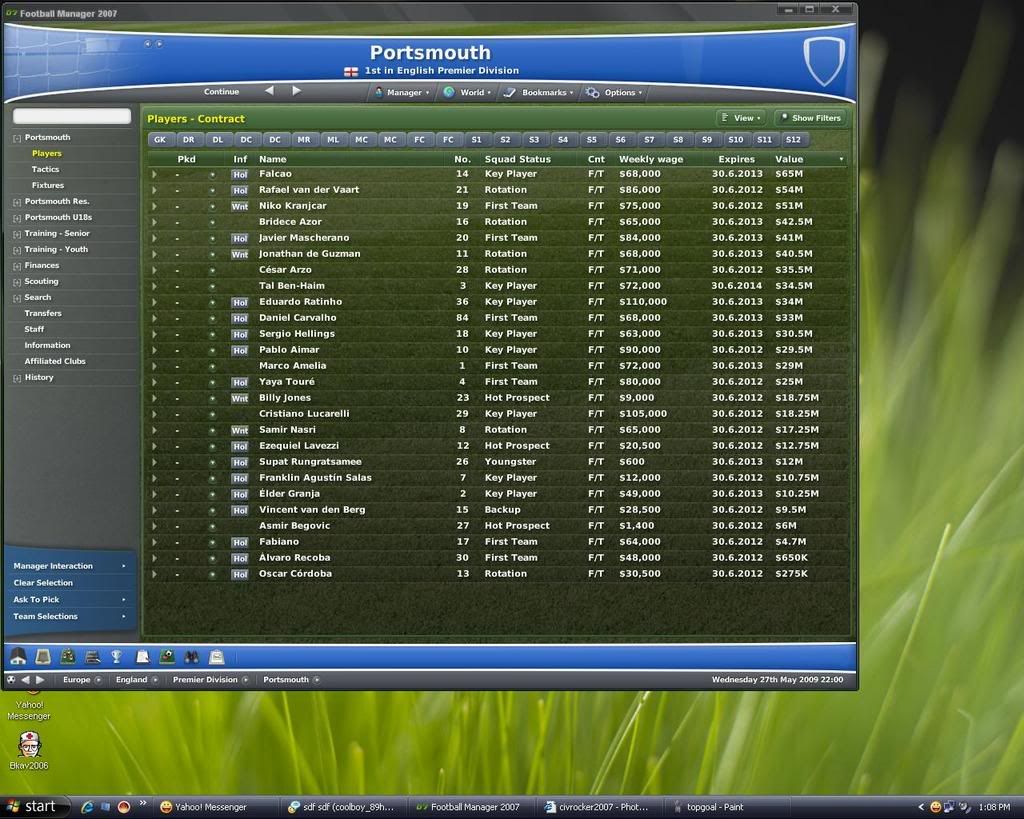Sort by the Value column header
Viewport: 1024px width, 819px height.
click(x=789, y=159)
